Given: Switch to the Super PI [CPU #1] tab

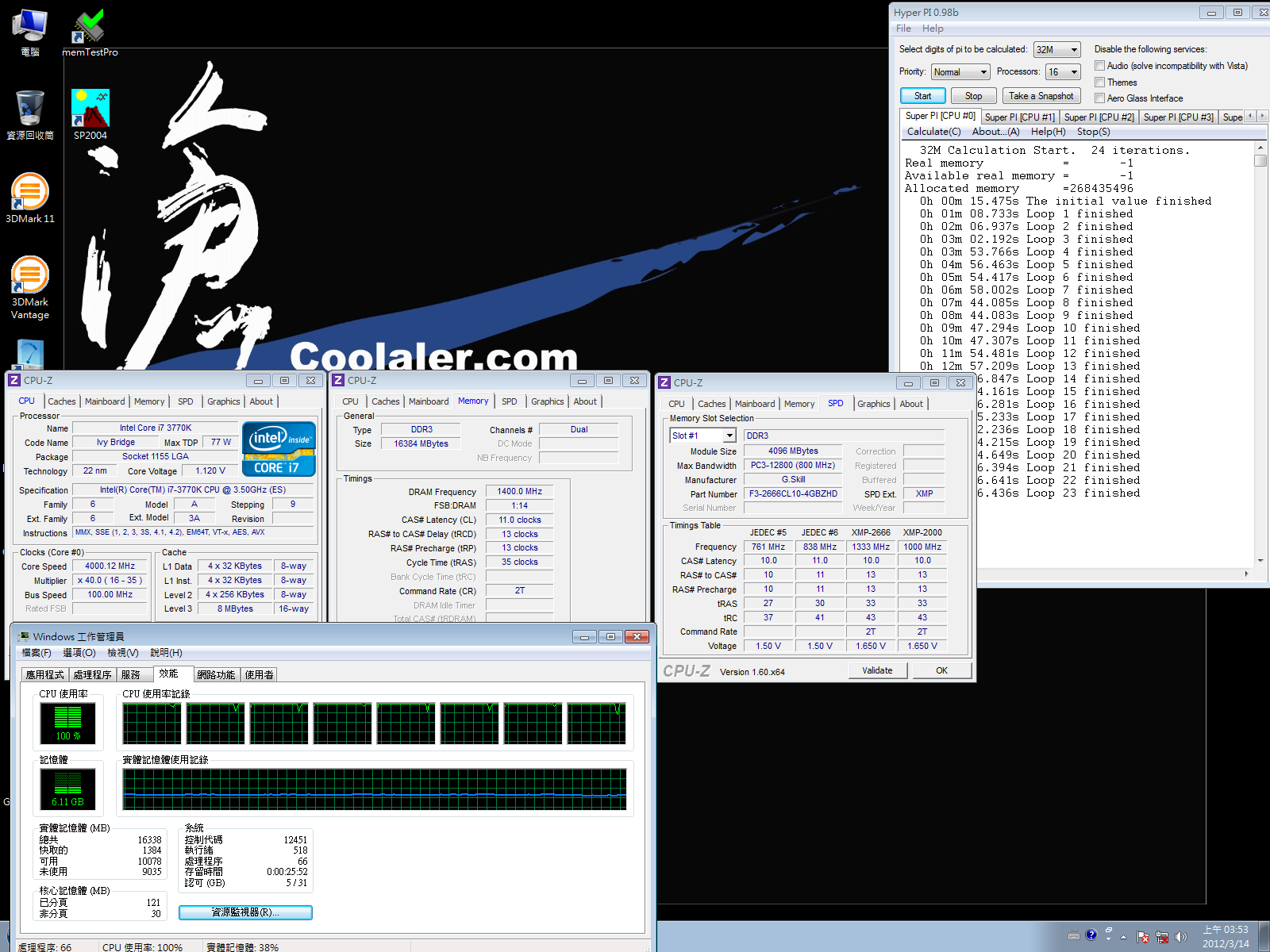Looking at the screenshot, I should point(1020,117).
